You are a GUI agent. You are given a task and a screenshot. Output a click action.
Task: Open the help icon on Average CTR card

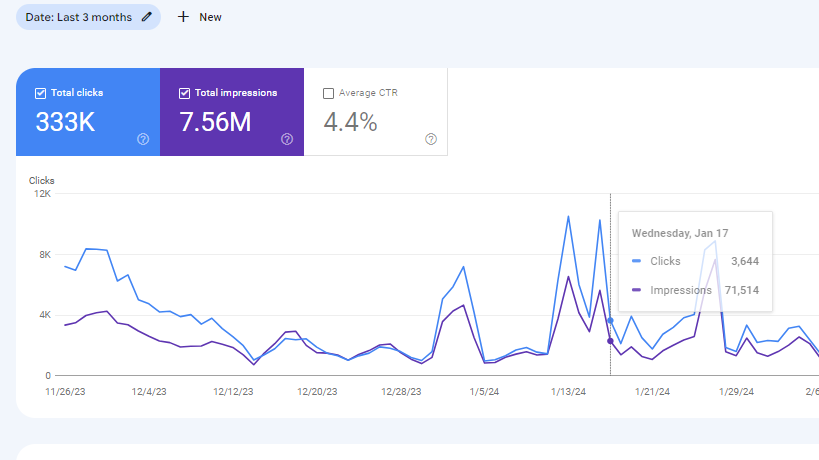coord(431,139)
